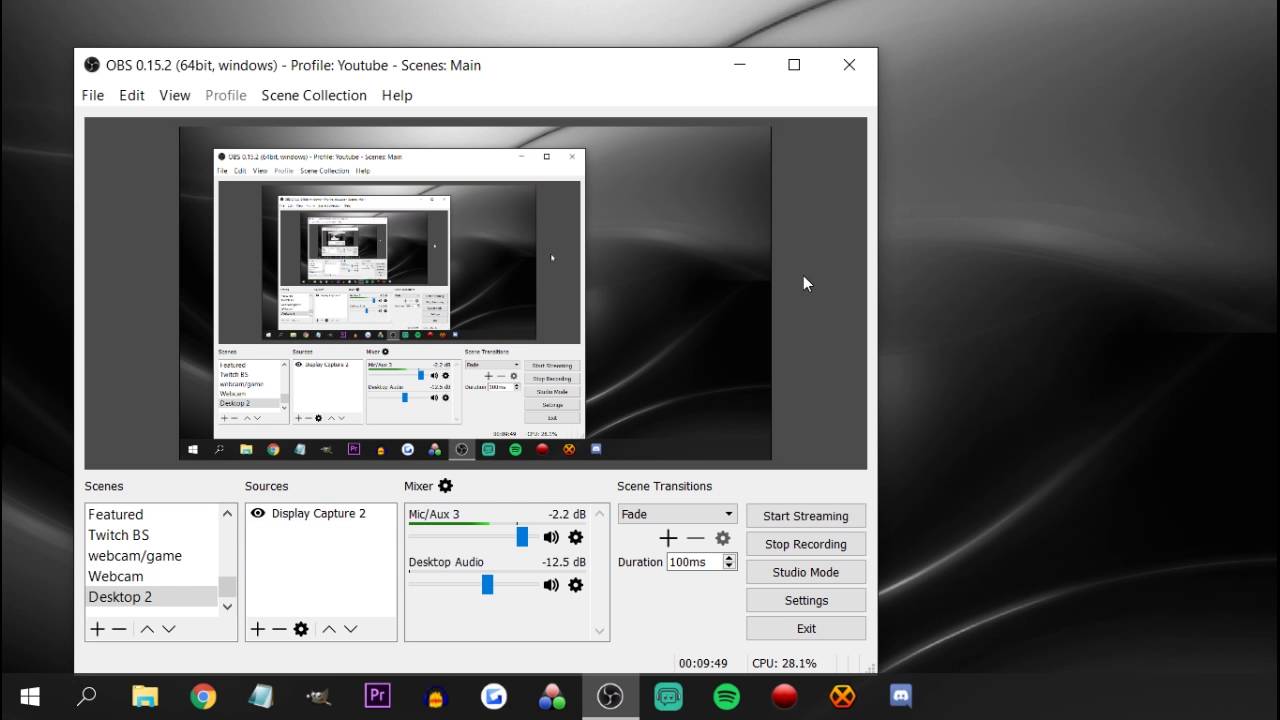Open Spotify from taskbar
Image resolution: width=1280 pixels, height=720 pixels.
(x=726, y=696)
